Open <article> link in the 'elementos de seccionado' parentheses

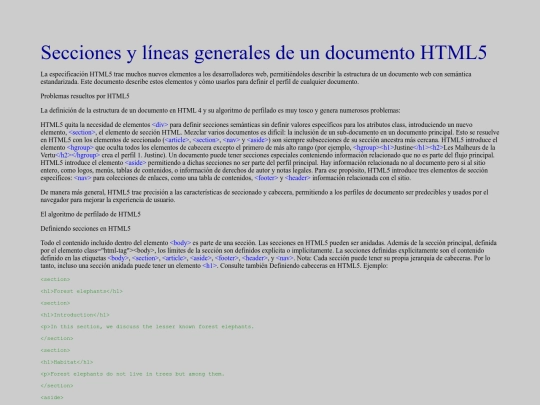(177, 140)
